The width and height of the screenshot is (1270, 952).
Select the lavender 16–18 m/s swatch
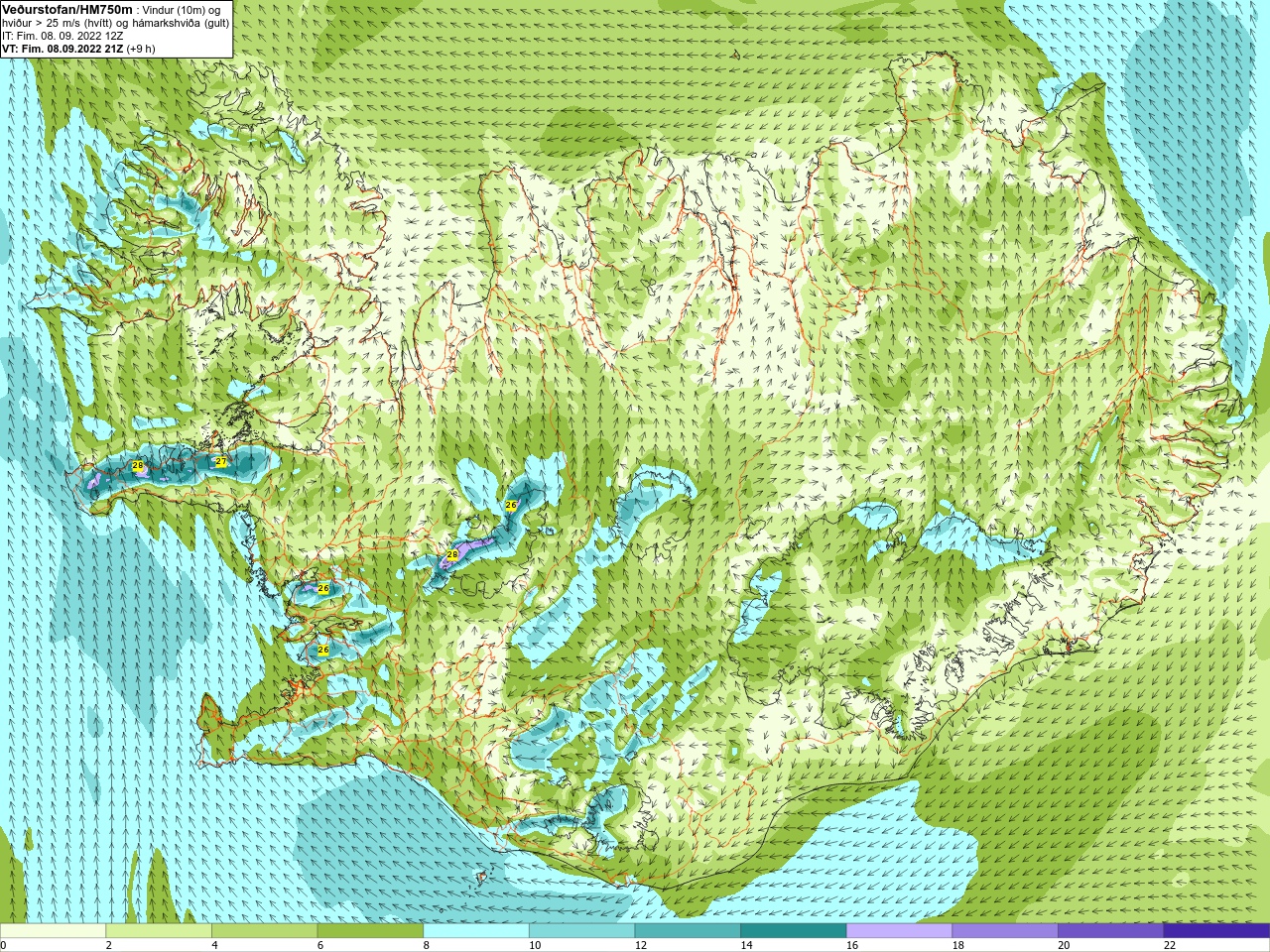pos(899,931)
